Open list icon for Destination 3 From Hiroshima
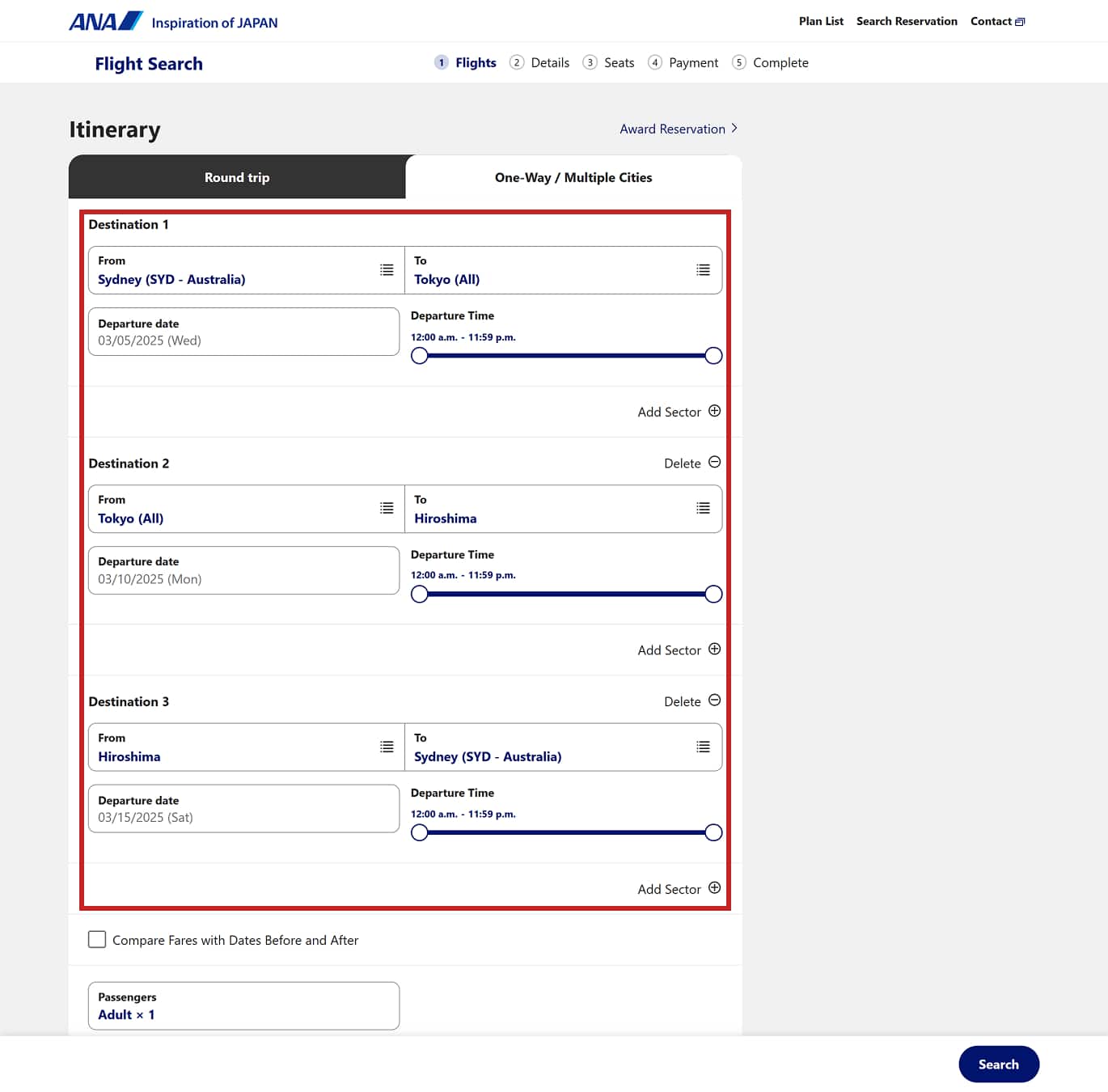The image size is (1108, 1092). pos(387,747)
